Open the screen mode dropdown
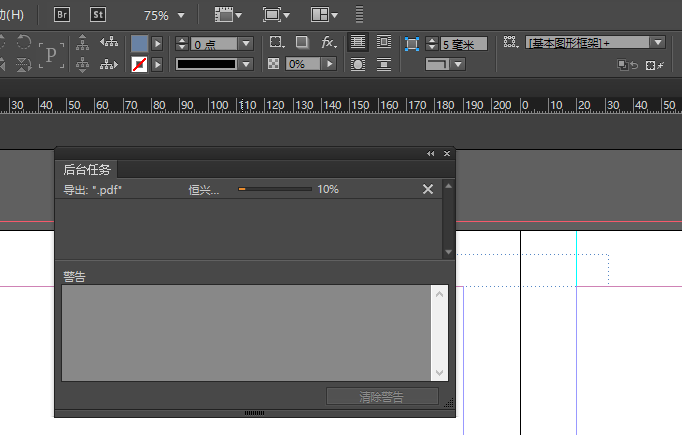682x435 pixels. [276, 15]
